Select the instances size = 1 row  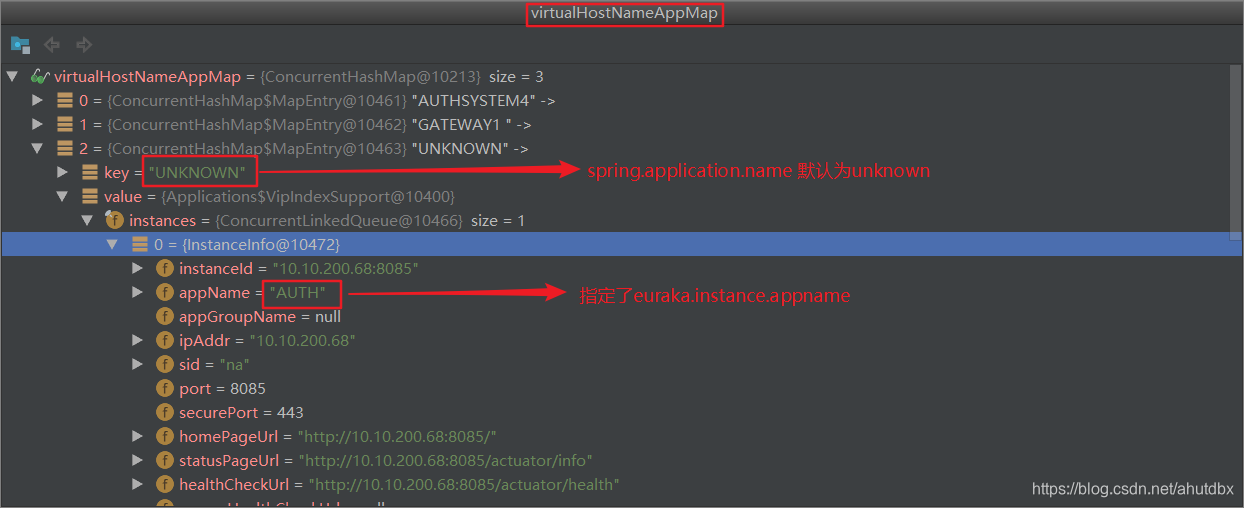point(327,220)
